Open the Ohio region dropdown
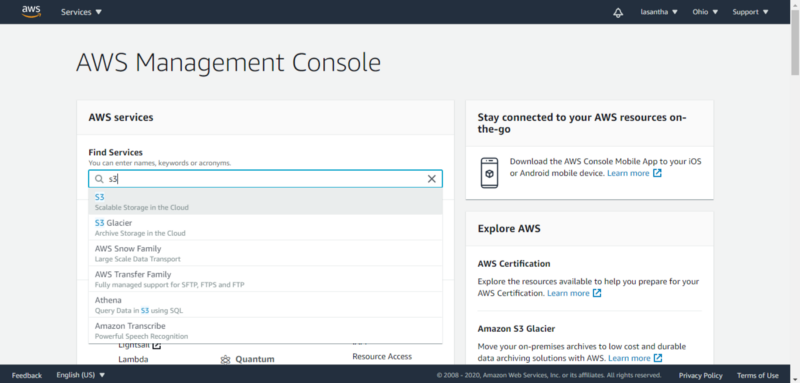Viewport: 800px width, 383px height. pos(705,12)
